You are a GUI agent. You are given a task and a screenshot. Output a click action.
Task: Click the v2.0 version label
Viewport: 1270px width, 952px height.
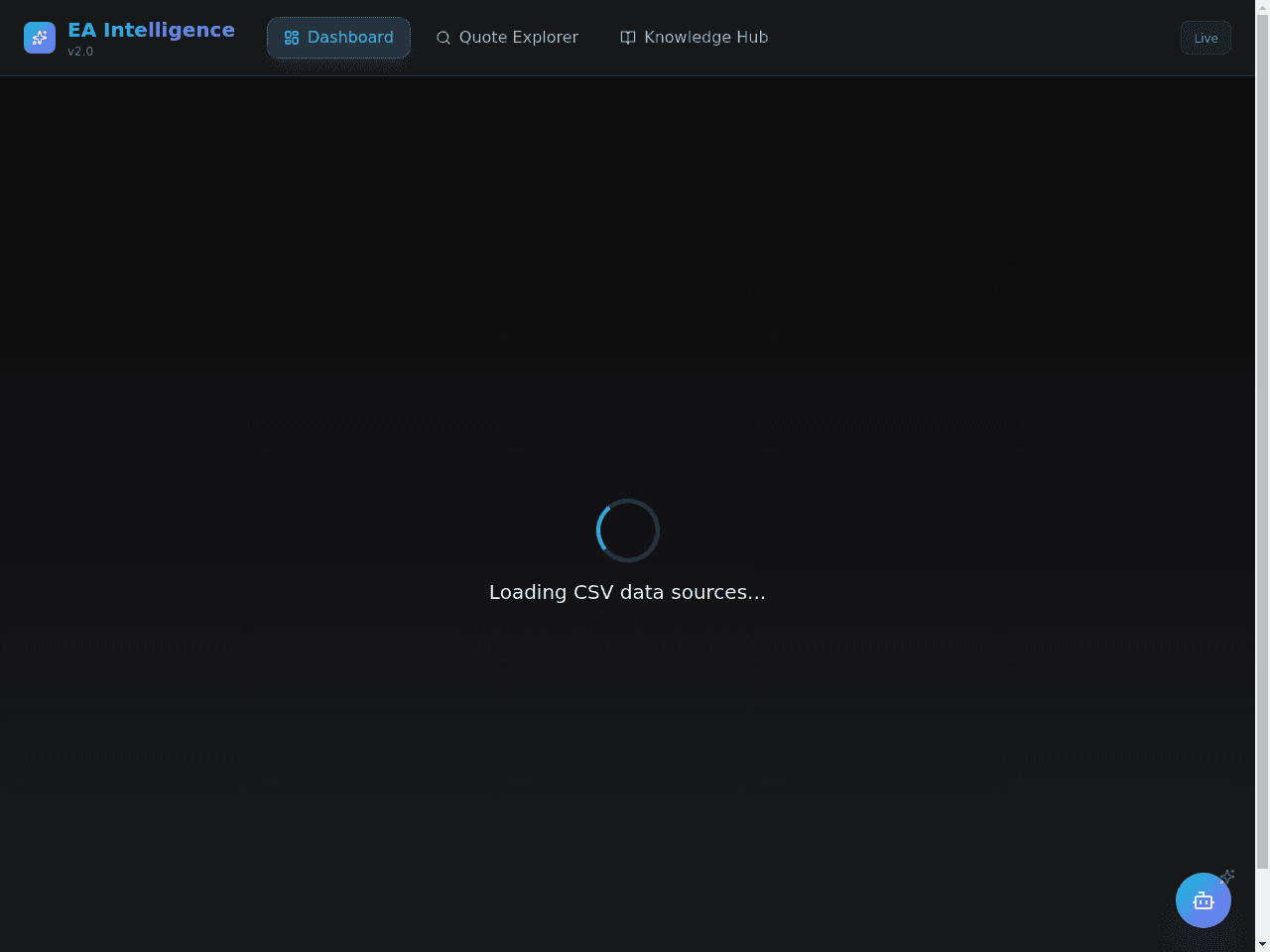(x=80, y=52)
